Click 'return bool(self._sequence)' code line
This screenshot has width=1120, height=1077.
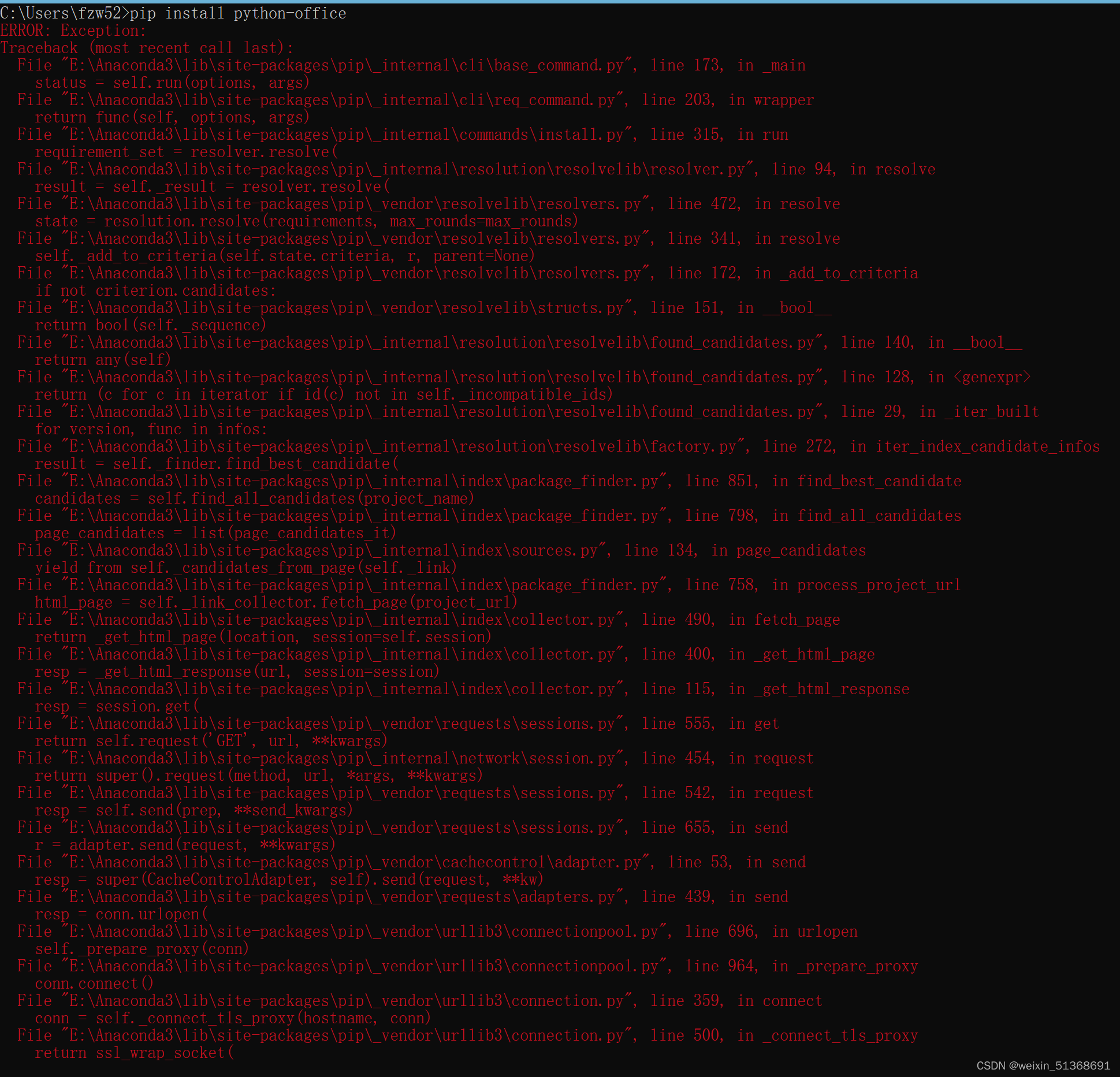click(150, 325)
